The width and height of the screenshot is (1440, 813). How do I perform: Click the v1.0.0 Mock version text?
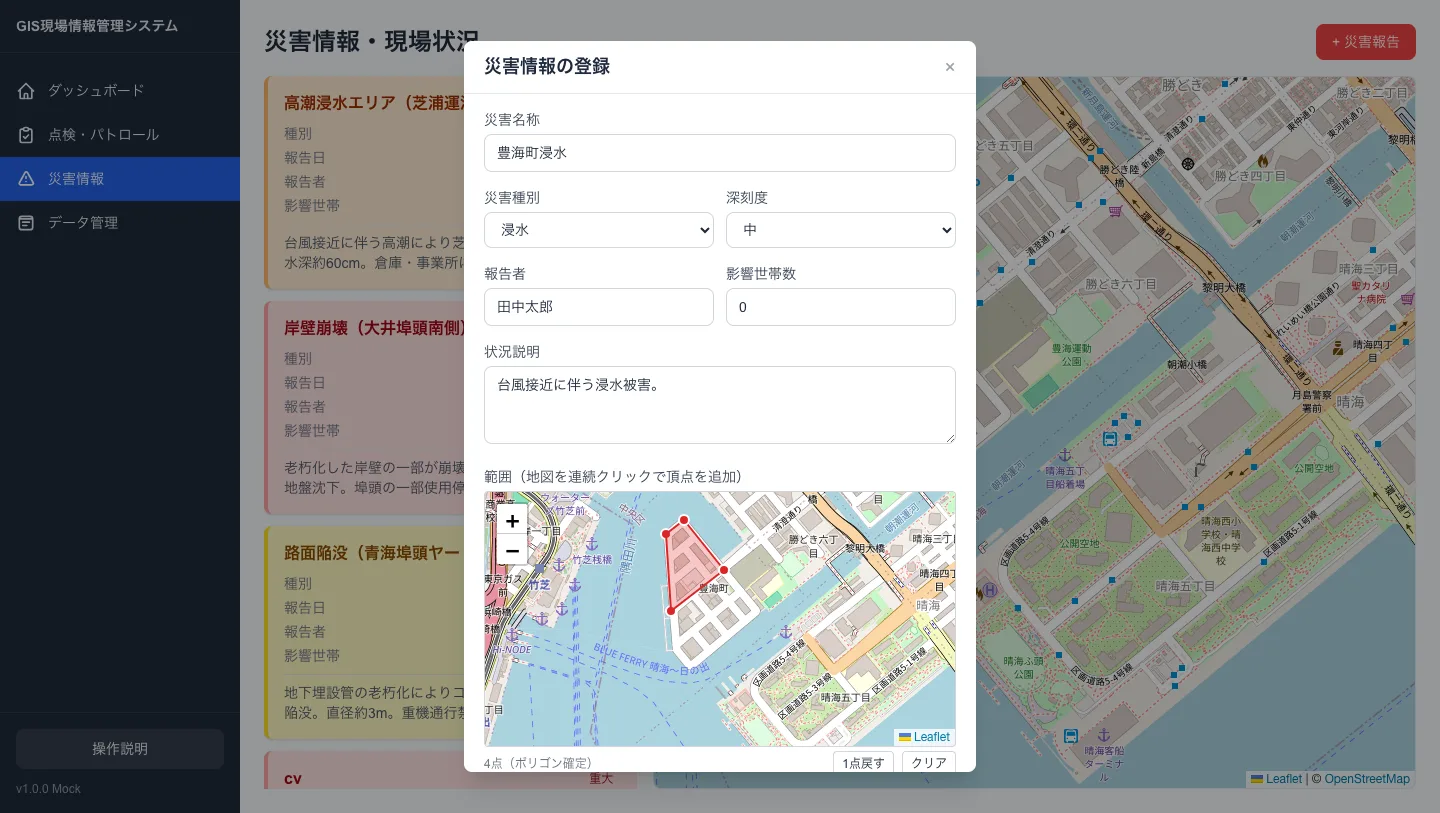(48, 789)
